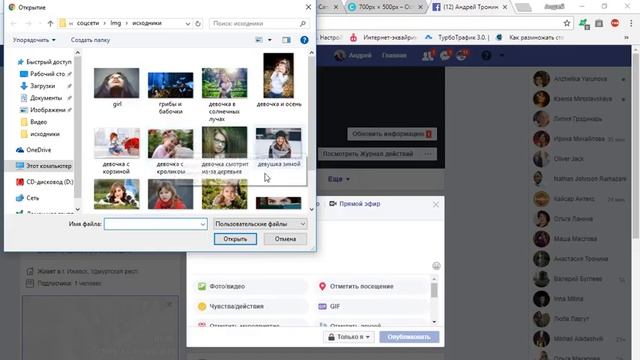640x360 pixels.
Task: Open the Упорядочить menu
Action: point(34,40)
